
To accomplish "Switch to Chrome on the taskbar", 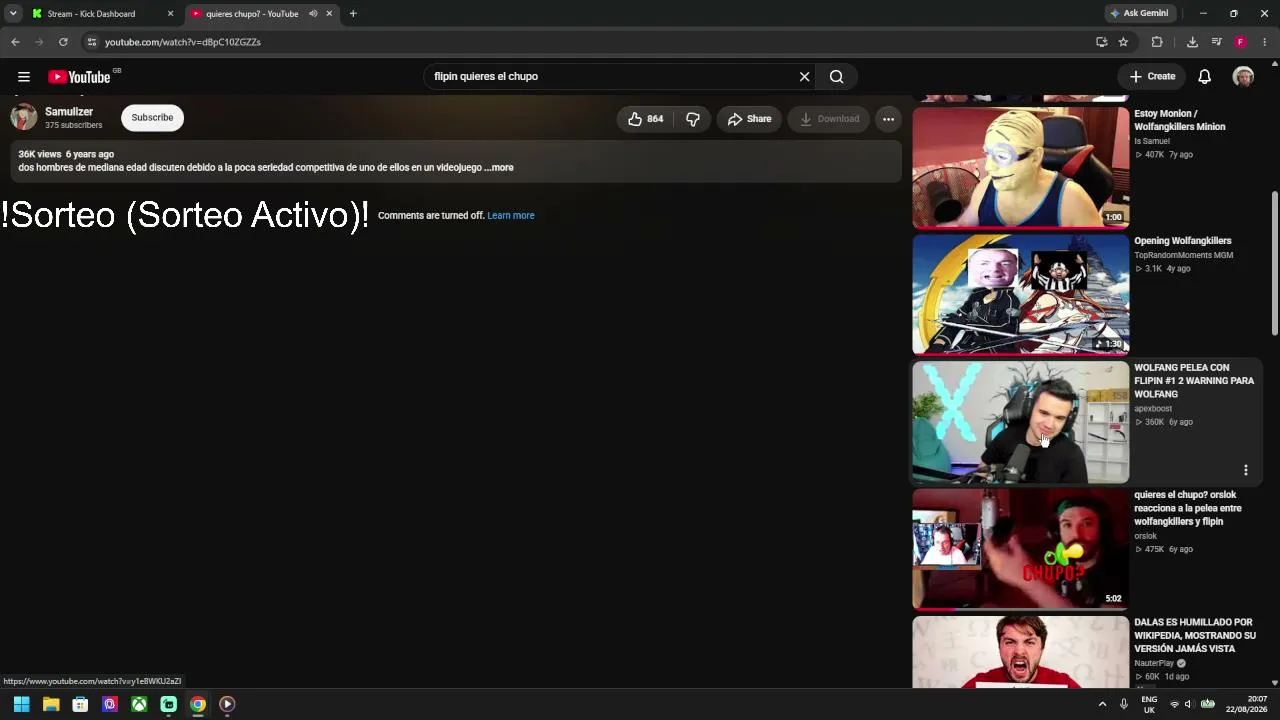I will click(198, 704).
